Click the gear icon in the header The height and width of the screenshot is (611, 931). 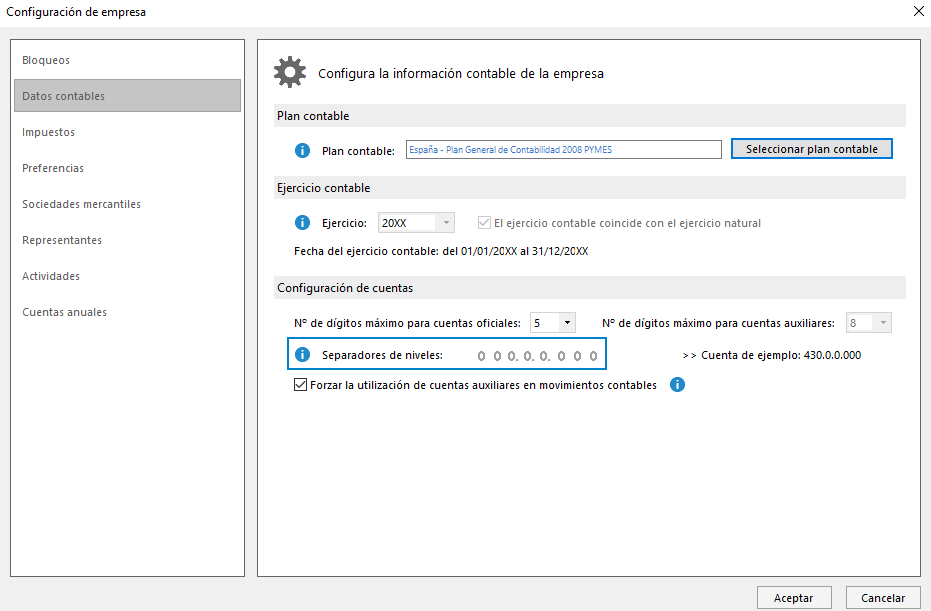tap(290, 72)
